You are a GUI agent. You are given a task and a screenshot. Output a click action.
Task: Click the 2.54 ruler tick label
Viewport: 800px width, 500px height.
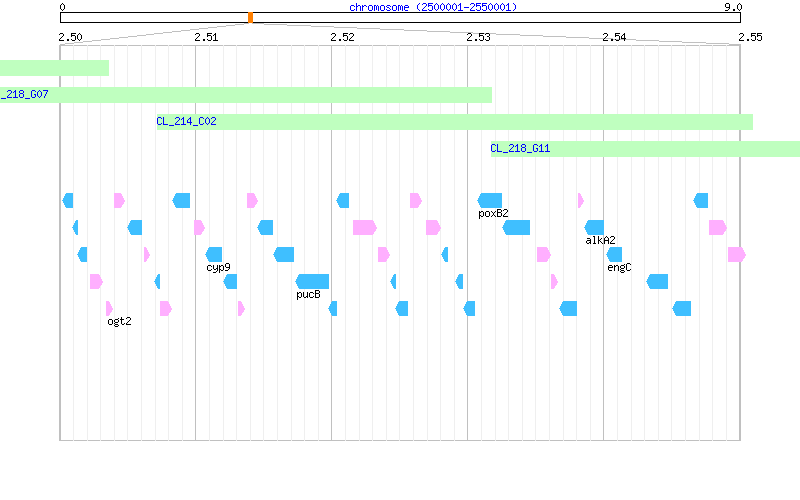(614, 37)
